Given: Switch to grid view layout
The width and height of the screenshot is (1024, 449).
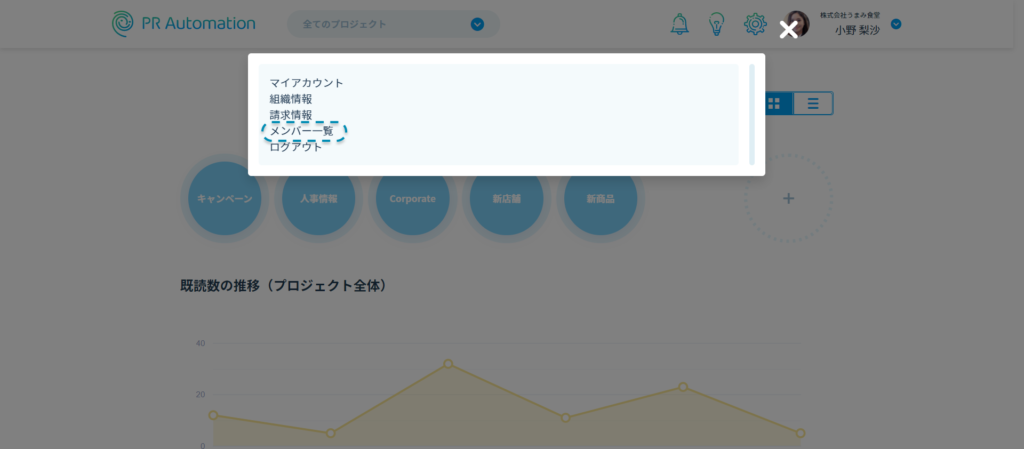Looking at the screenshot, I should (775, 103).
